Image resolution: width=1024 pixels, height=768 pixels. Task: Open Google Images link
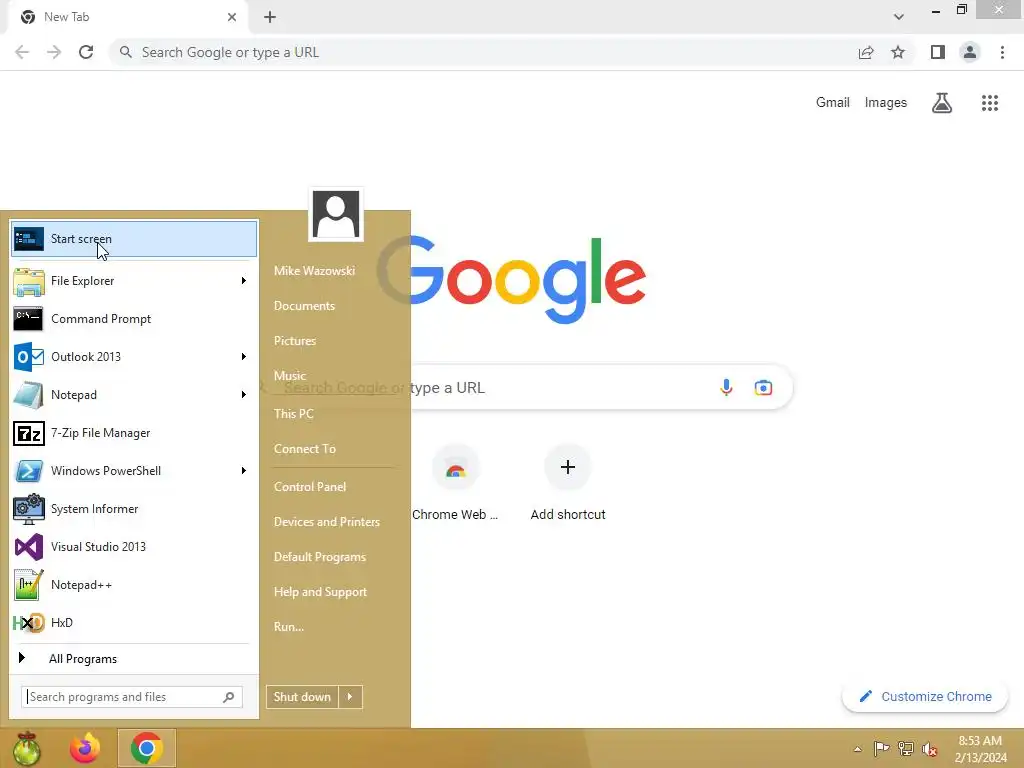pos(886,103)
